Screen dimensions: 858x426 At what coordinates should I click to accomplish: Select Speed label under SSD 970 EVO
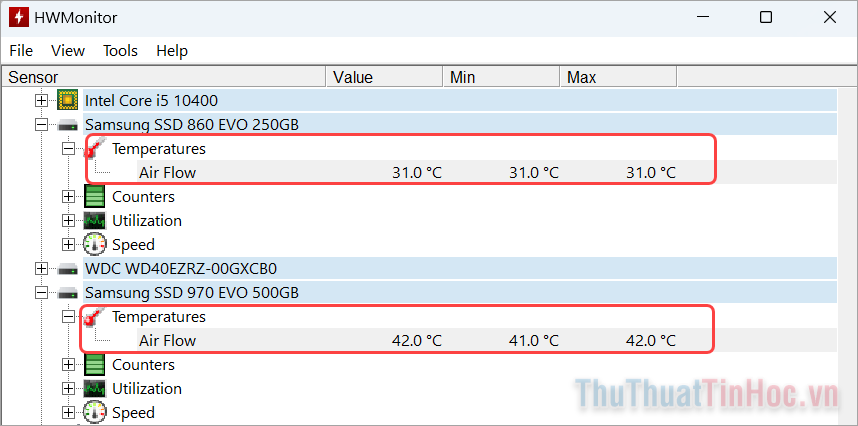(134, 412)
